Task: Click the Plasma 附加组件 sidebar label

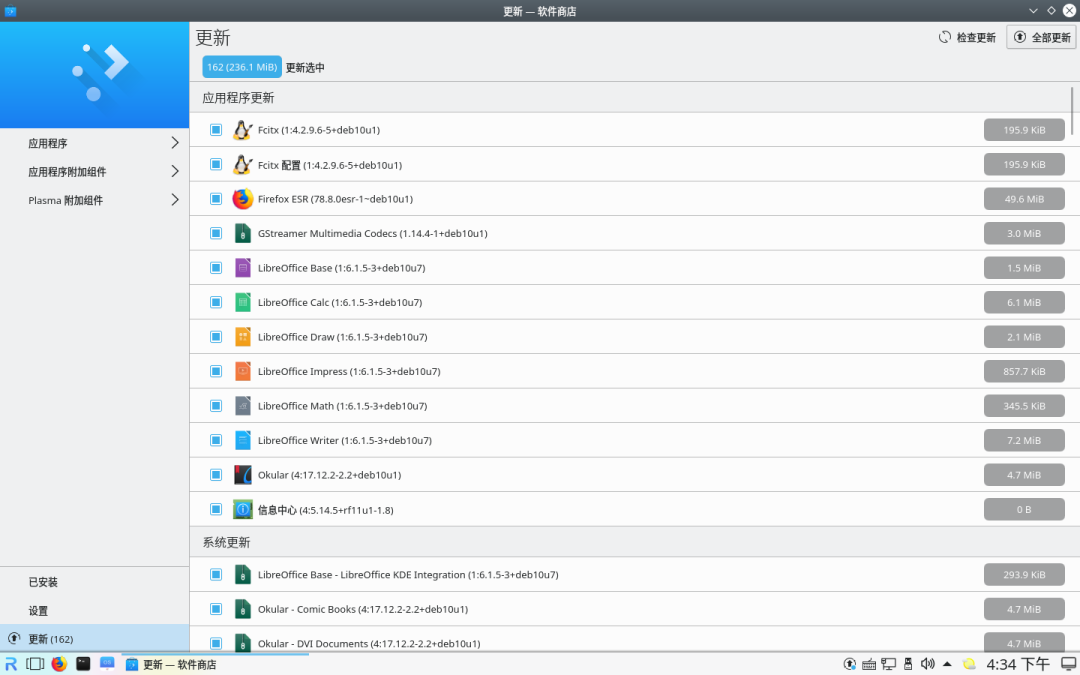Action: point(65,200)
